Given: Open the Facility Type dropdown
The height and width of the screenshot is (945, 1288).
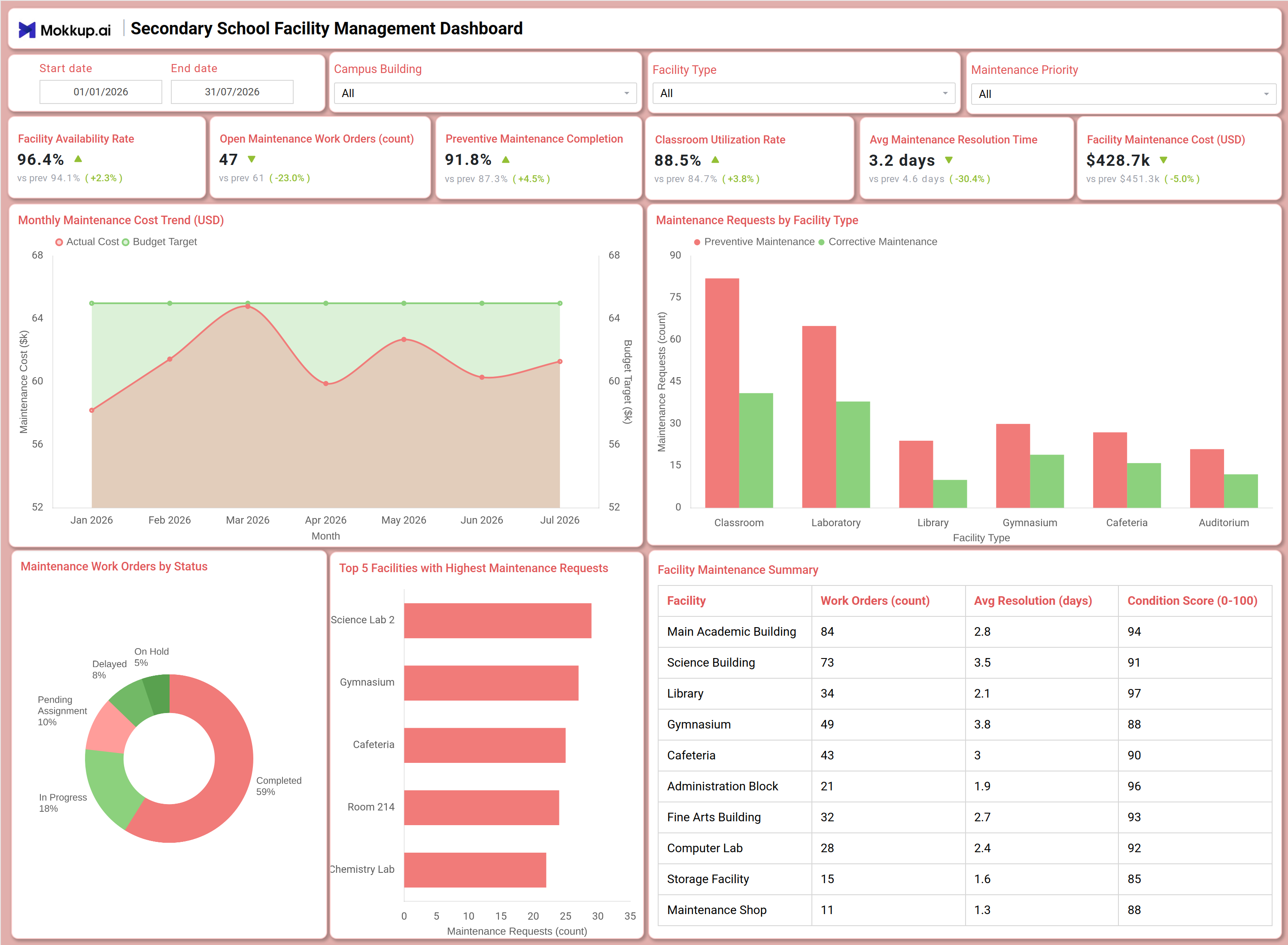Looking at the screenshot, I should [803, 93].
